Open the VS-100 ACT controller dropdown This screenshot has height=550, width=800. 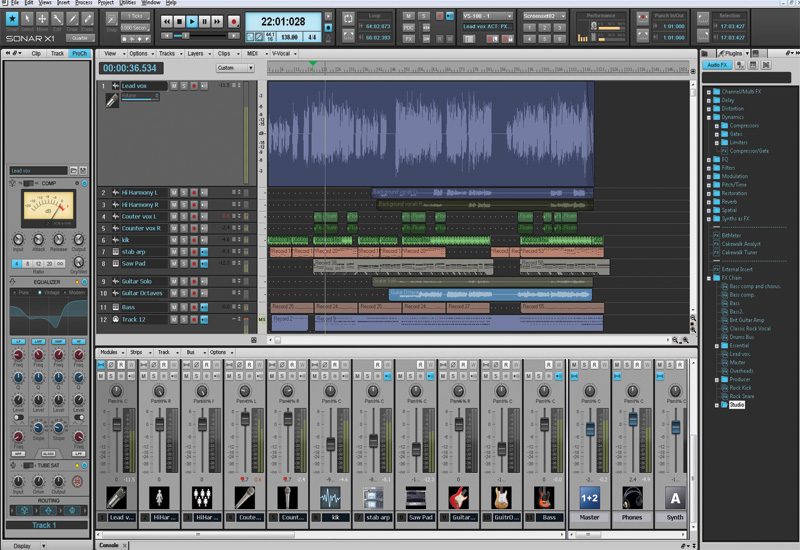point(487,16)
